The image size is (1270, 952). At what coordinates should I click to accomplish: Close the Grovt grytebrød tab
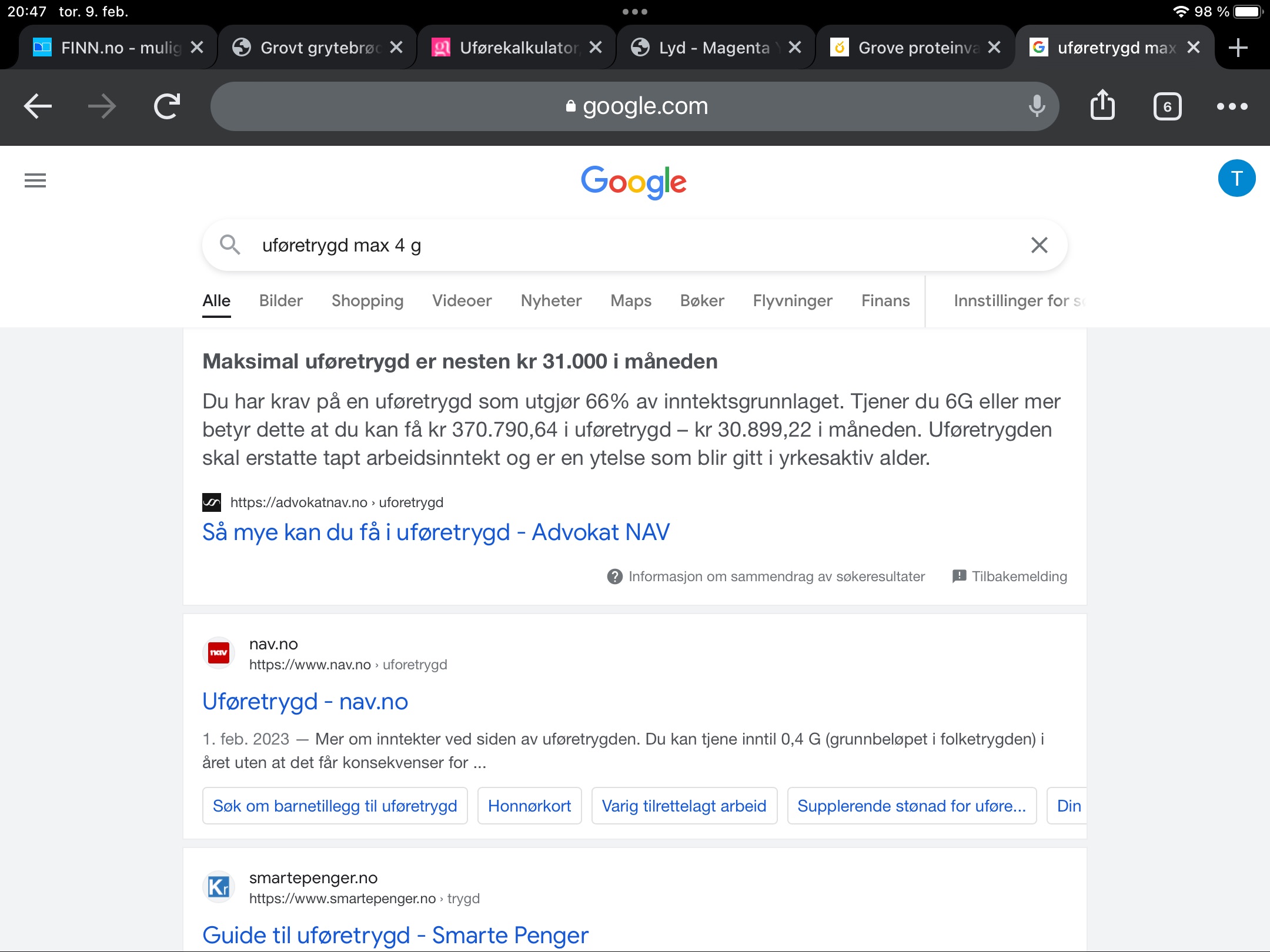pos(396,48)
